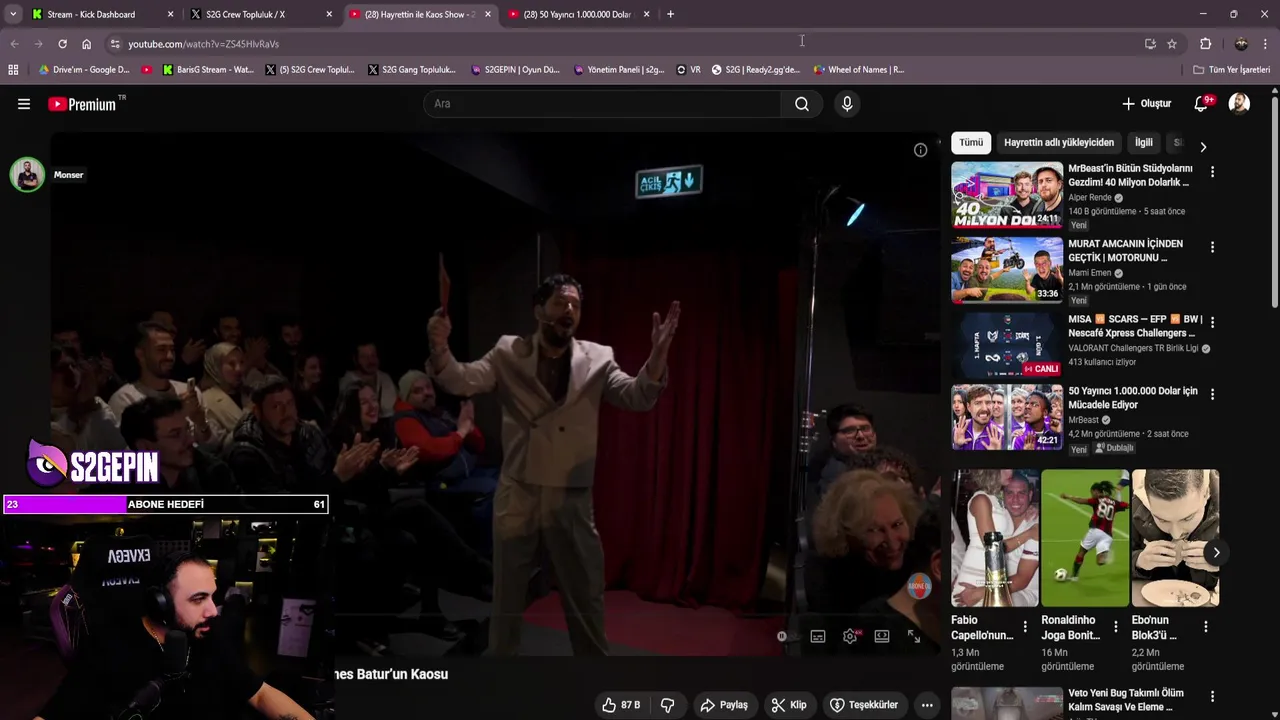Viewport: 1280px width, 720px height.
Task: Toggle subtitles in the video player
Action: click(818, 636)
